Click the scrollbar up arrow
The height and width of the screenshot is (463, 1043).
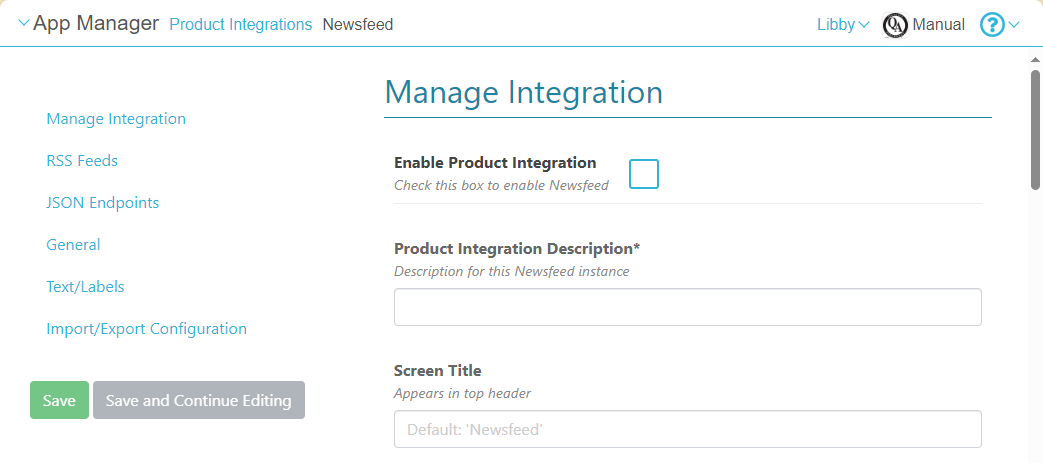point(1036,60)
